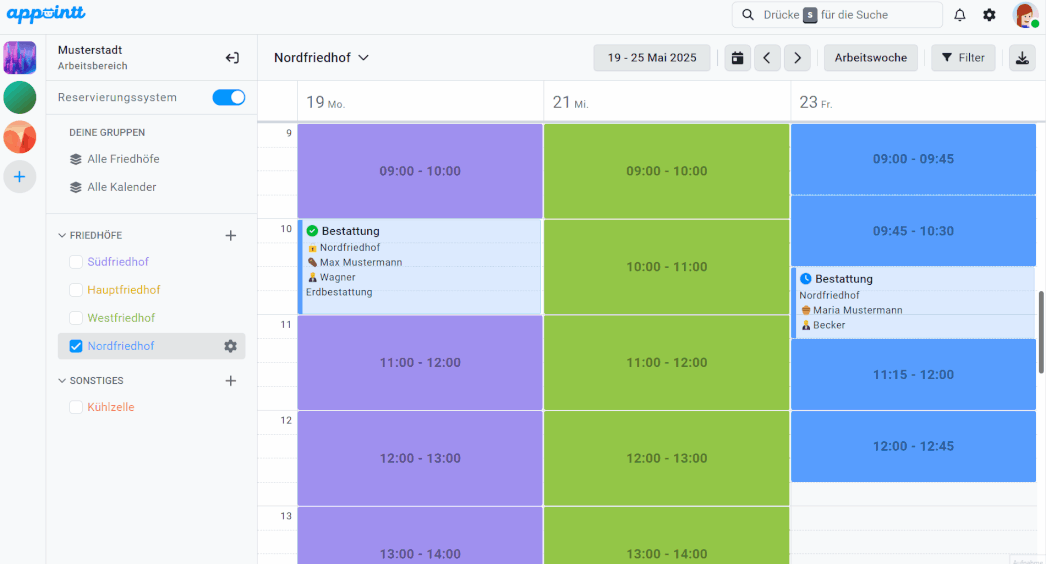
Task: Open the Filter button
Action: click(x=963, y=57)
